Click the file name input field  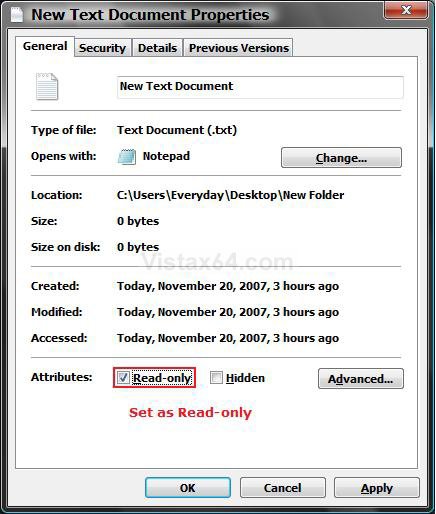pyautogui.click(x=260, y=87)
